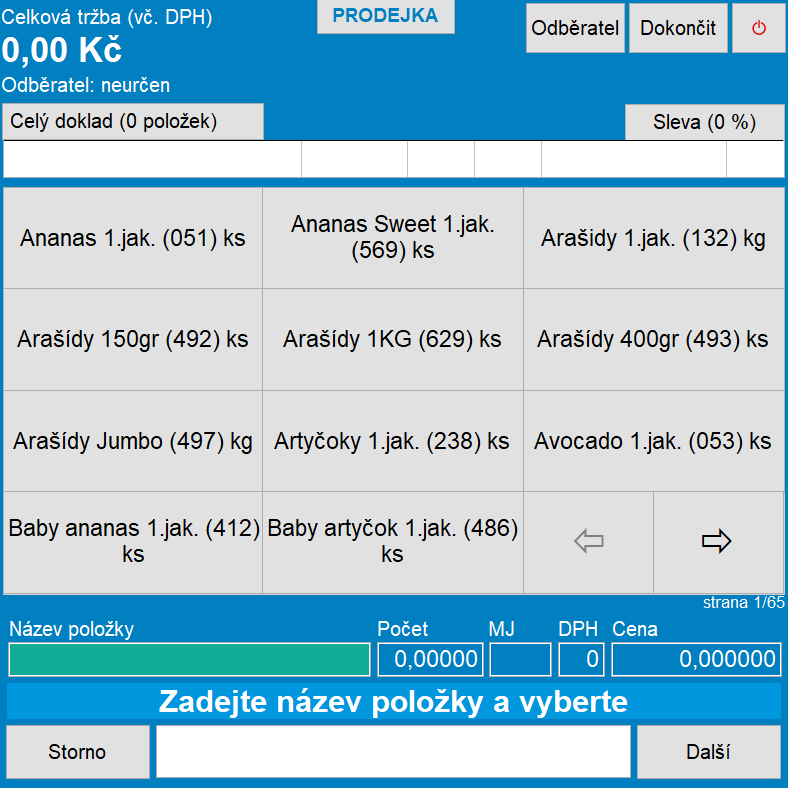This screenshot has width=788, height=788.
Task: Choose Avocado 1.jak. (053) ks
Action: pos(653,441)
